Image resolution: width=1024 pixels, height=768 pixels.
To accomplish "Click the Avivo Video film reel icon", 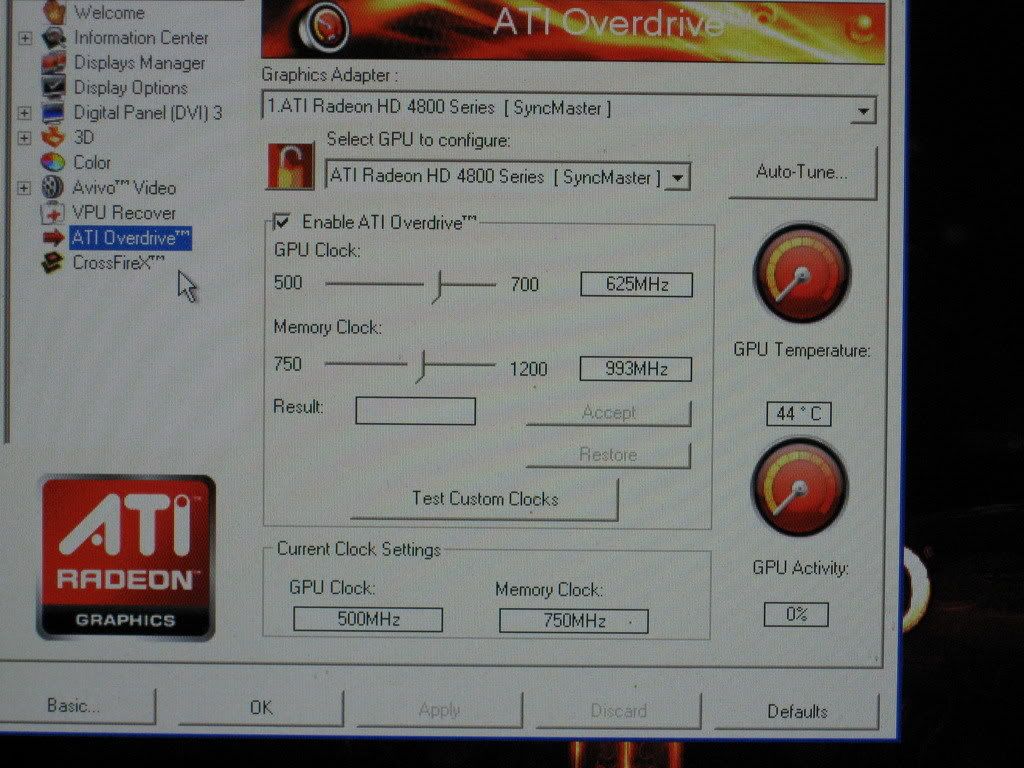I will coord(54,187).
